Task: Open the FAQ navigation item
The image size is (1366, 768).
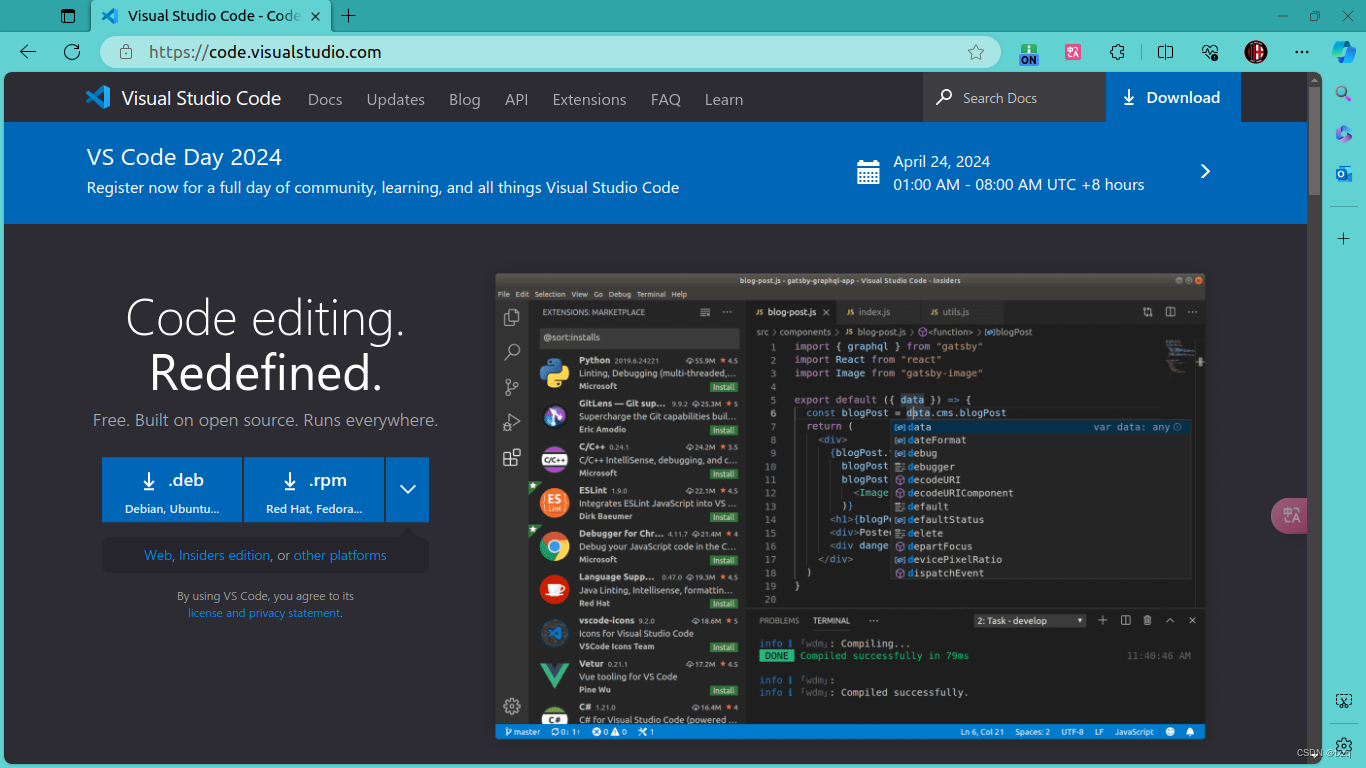Action: point(665,99)
